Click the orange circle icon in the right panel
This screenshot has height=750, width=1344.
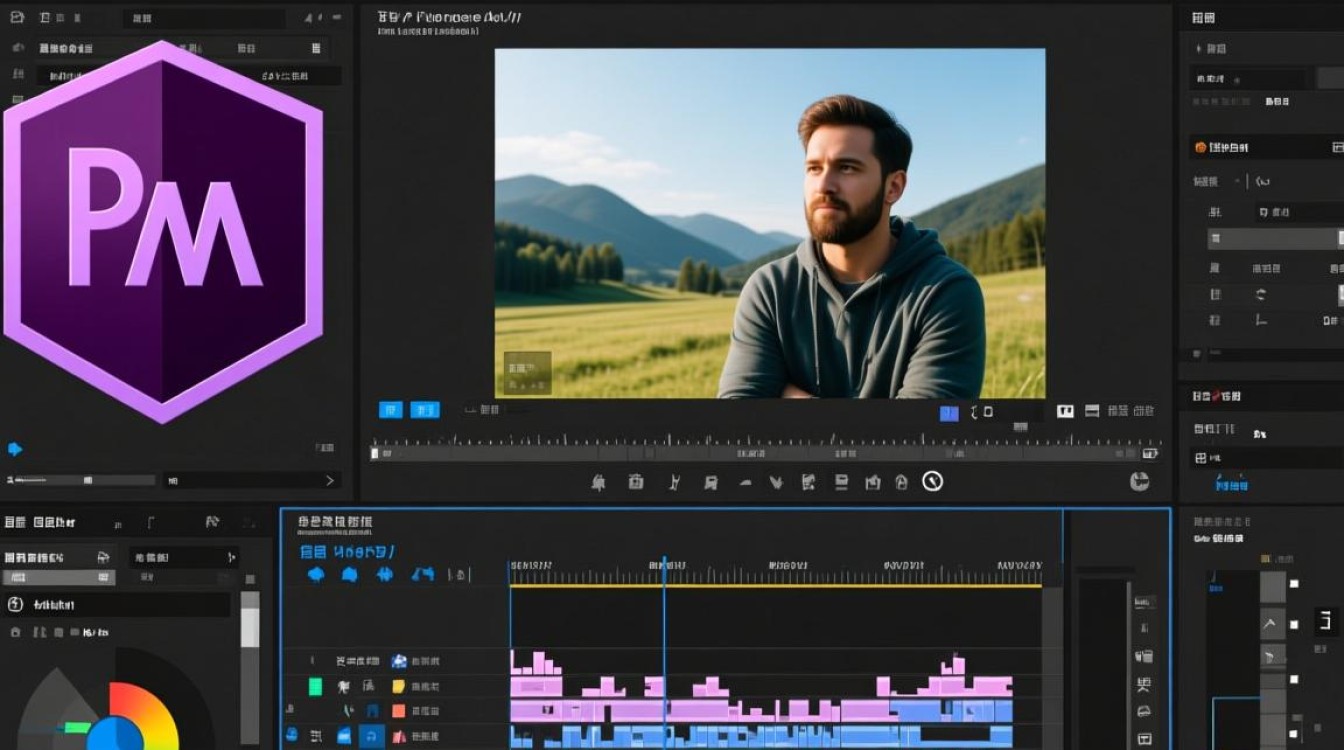coord(1200,148)
